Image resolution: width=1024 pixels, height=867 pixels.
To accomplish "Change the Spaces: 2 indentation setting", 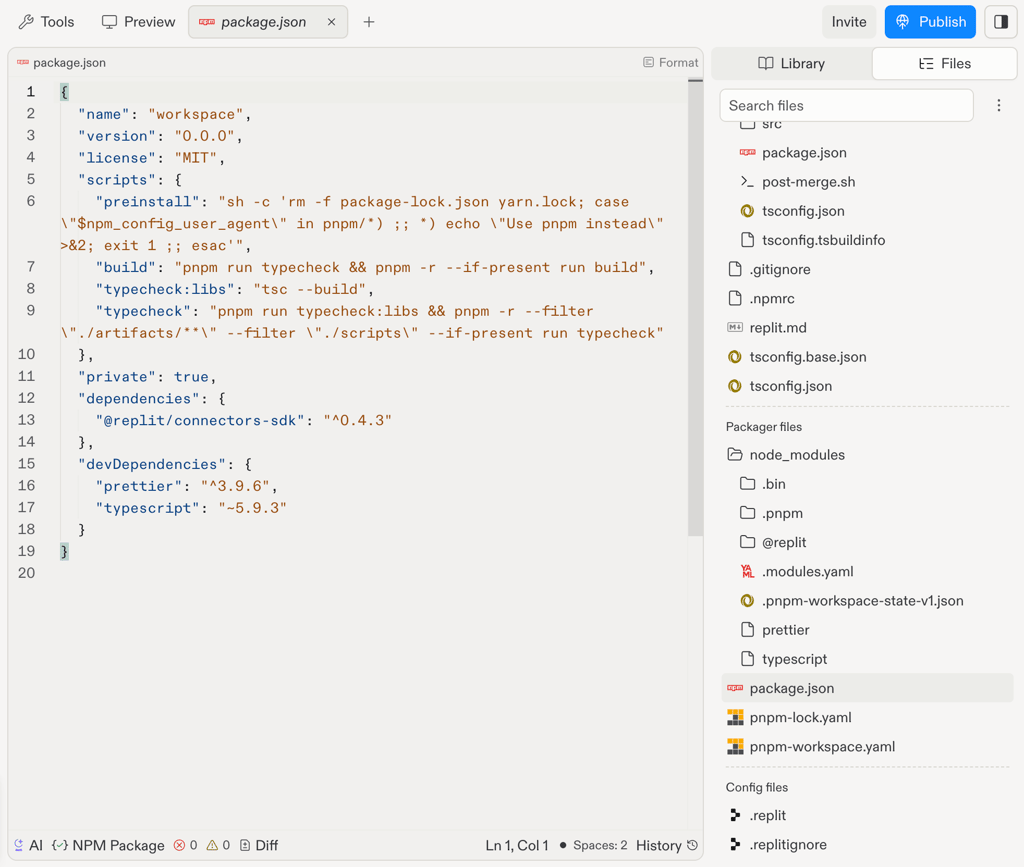I will (x=600, y=845).
